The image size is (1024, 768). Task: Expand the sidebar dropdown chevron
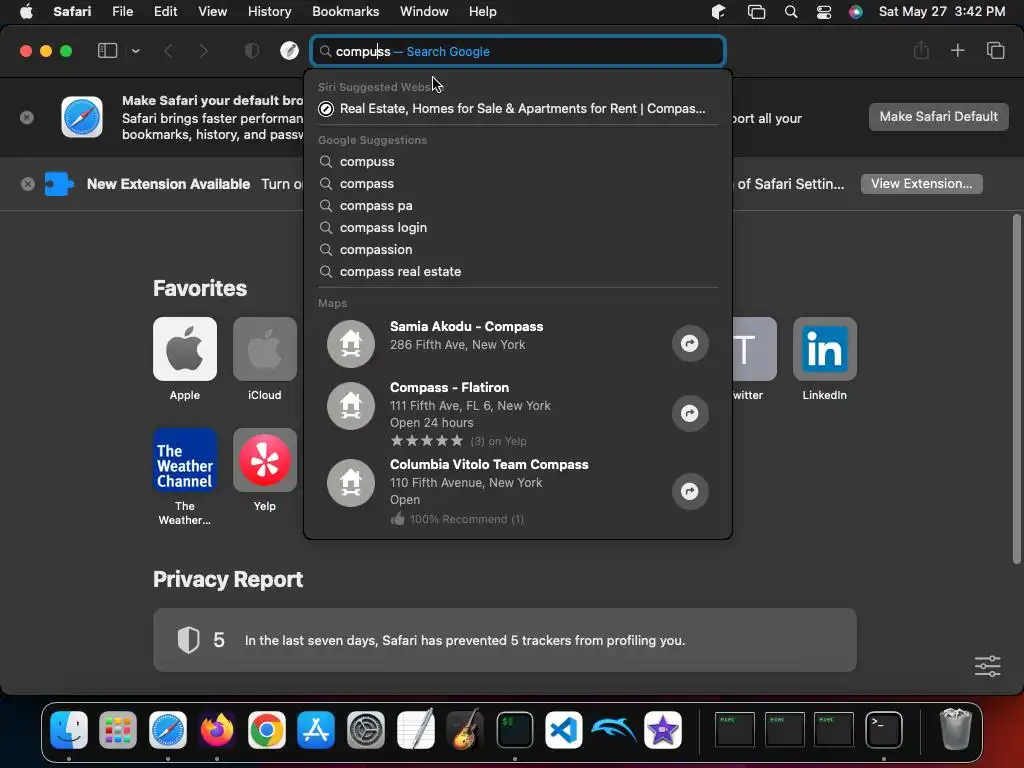click(136, 51)
